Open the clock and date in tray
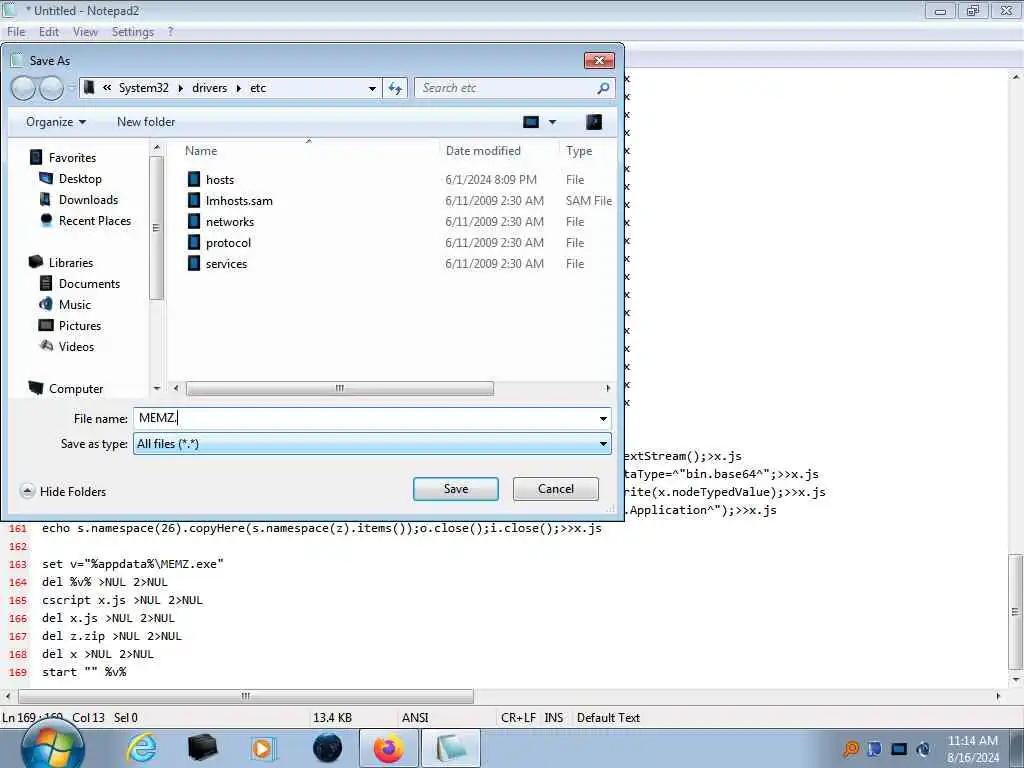Screen dimensions: 1024x768 pyautogui.click(x=973, y=749)
